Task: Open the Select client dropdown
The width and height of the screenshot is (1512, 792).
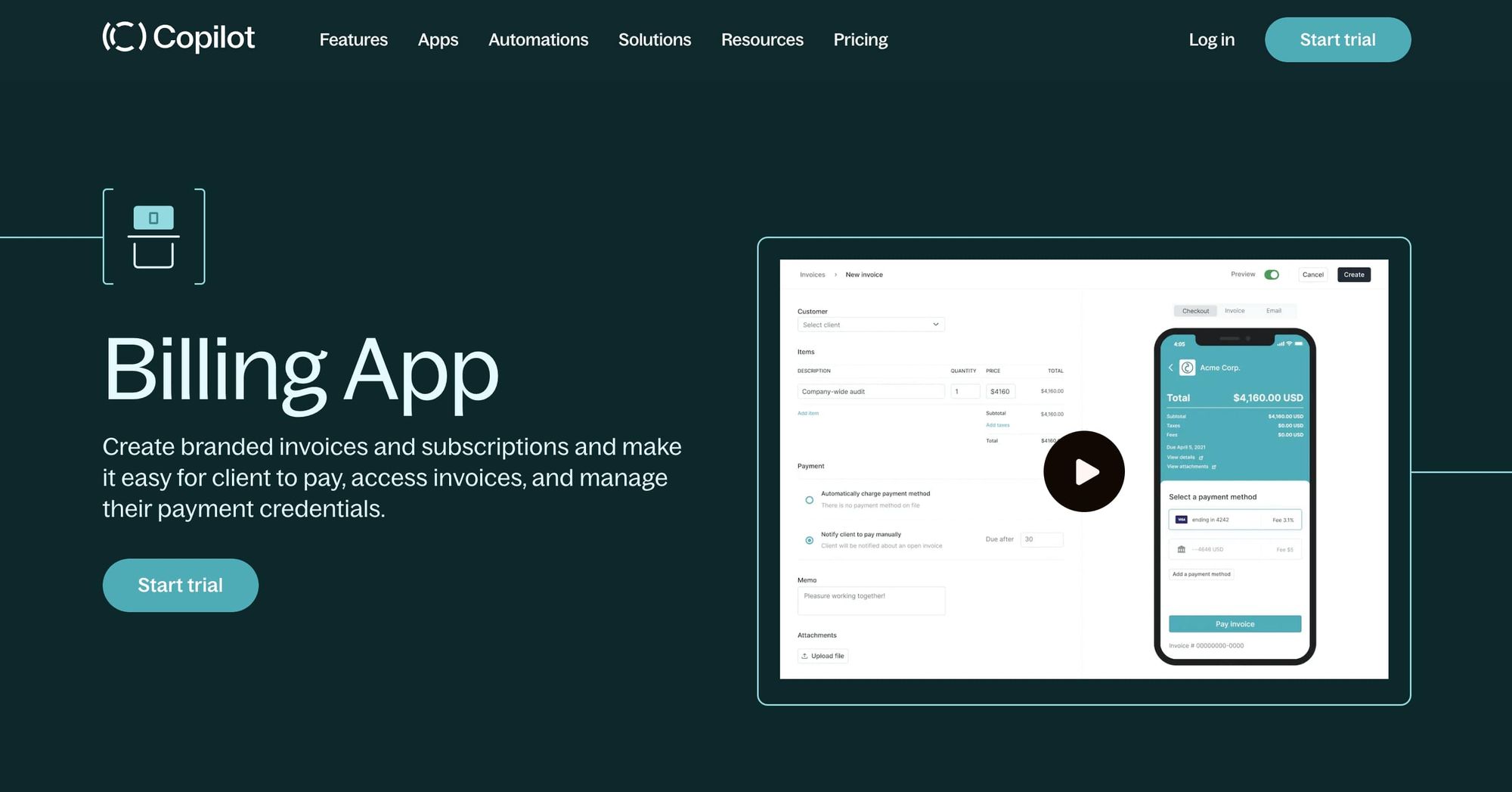Action: 870,324
